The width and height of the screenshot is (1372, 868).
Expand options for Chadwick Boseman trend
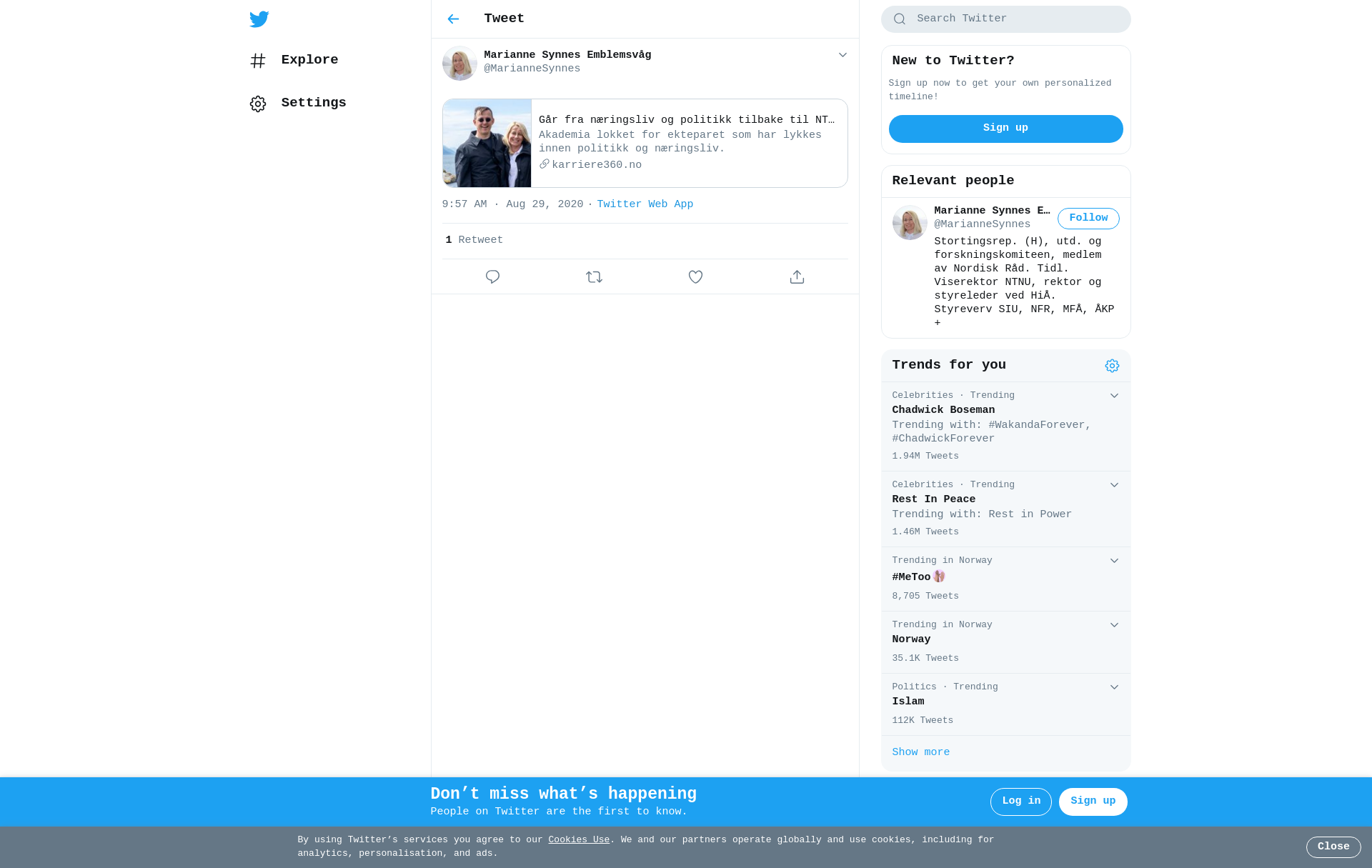click(x=1114, y=396)
